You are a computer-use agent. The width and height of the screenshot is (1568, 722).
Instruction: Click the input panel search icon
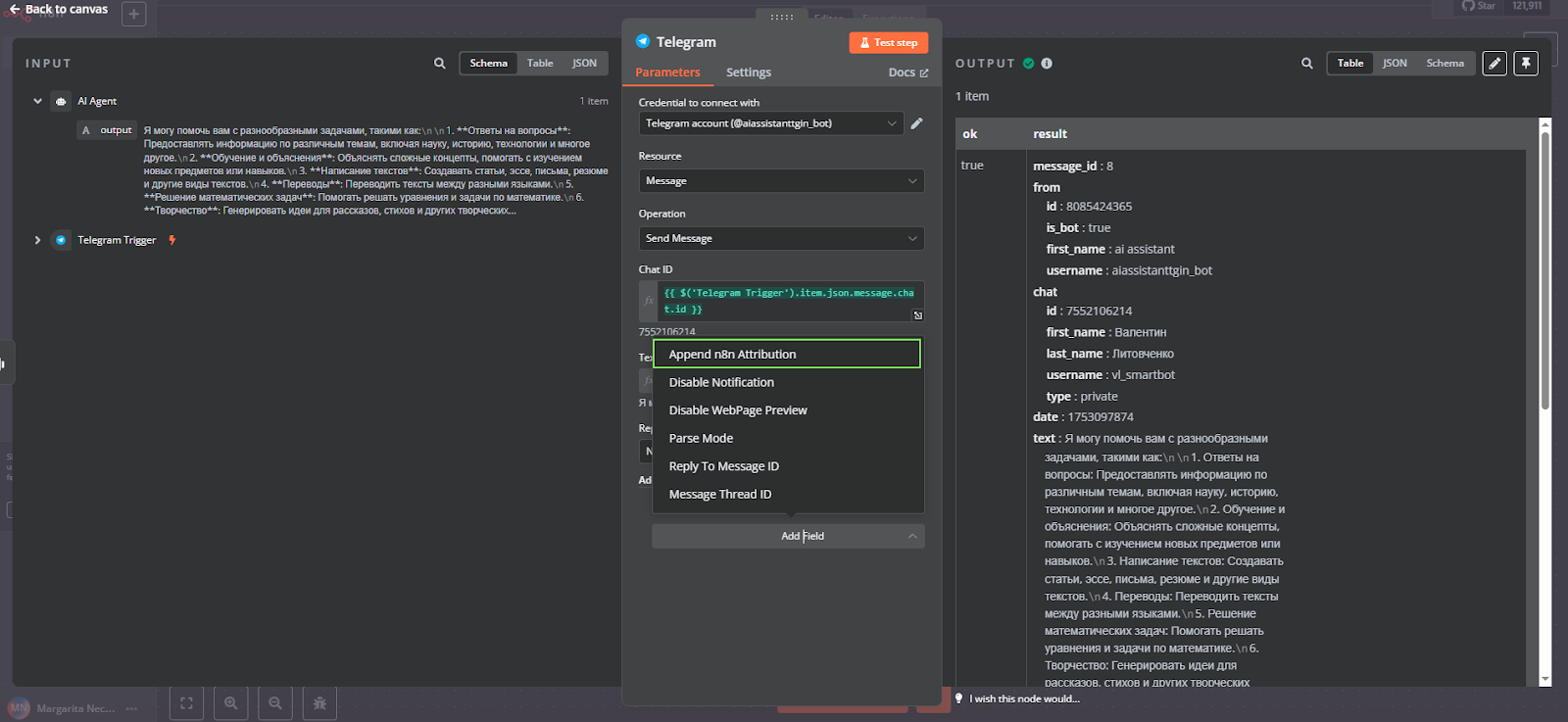[x=439, y=63]
